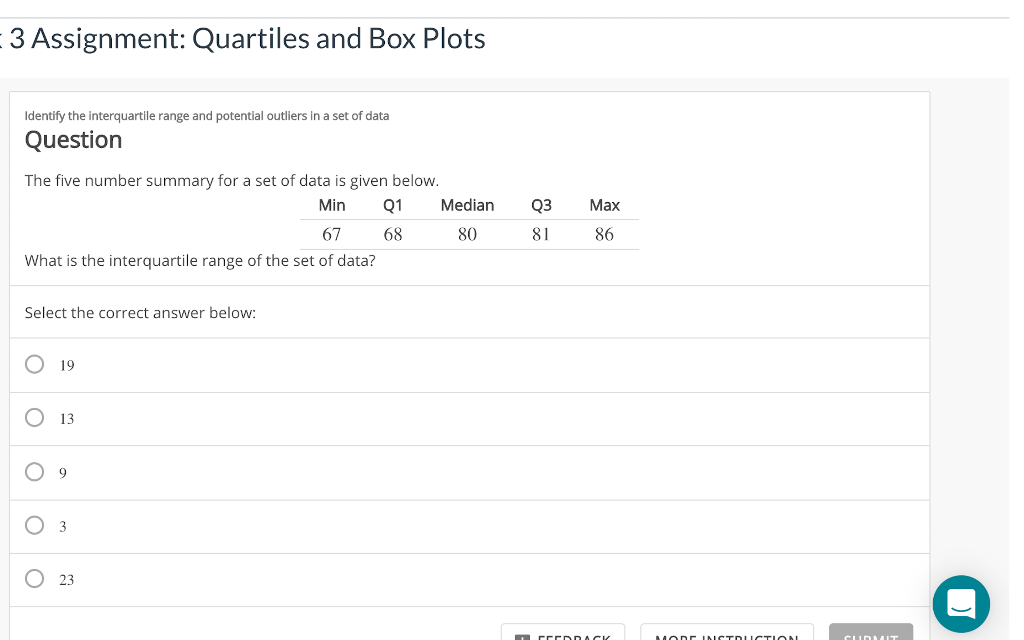Screen dimensions: 1024x640
Task: Click the Q1 value 68 in the table
Action: (393, 234)
